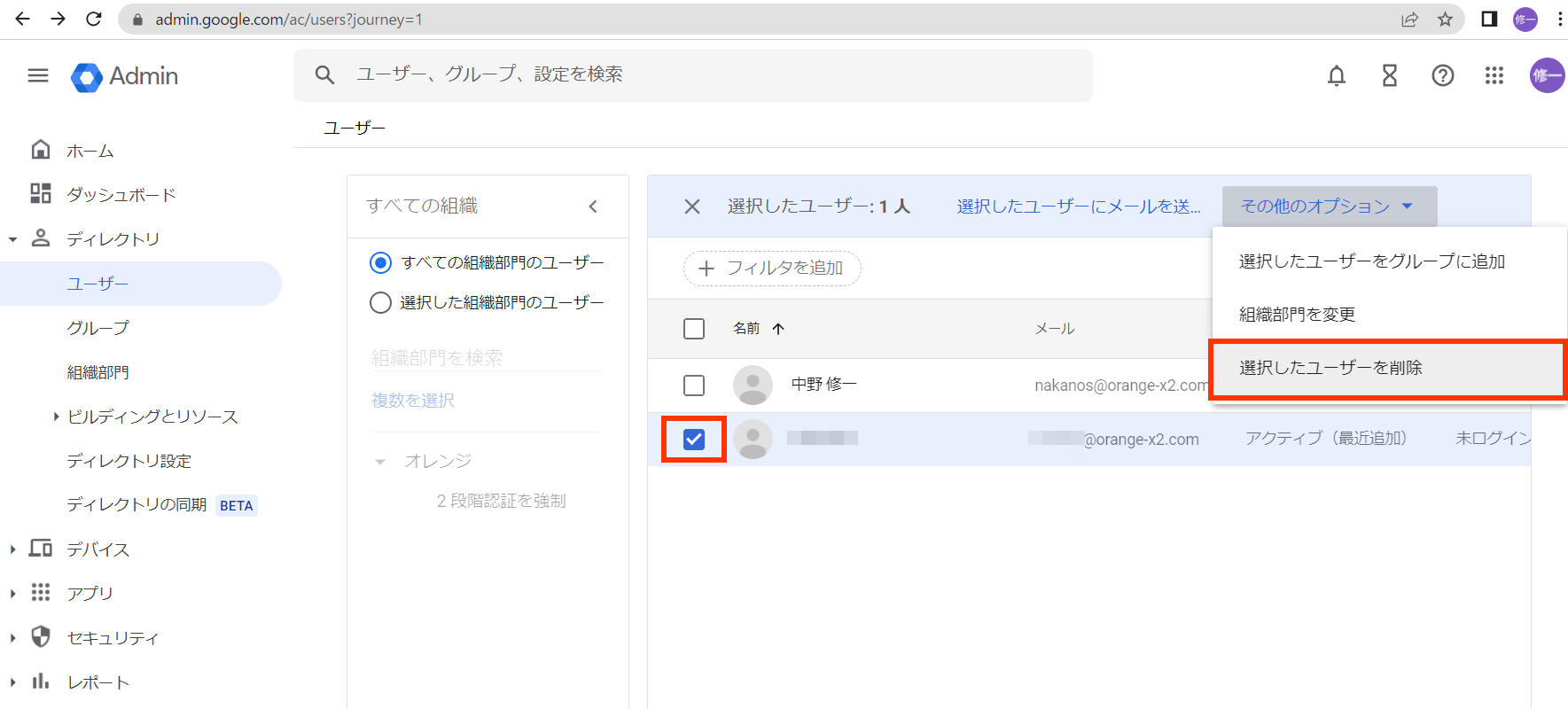Clear selection with the X icon
This screenshot has width=1568, height=709.
(692, 206)
